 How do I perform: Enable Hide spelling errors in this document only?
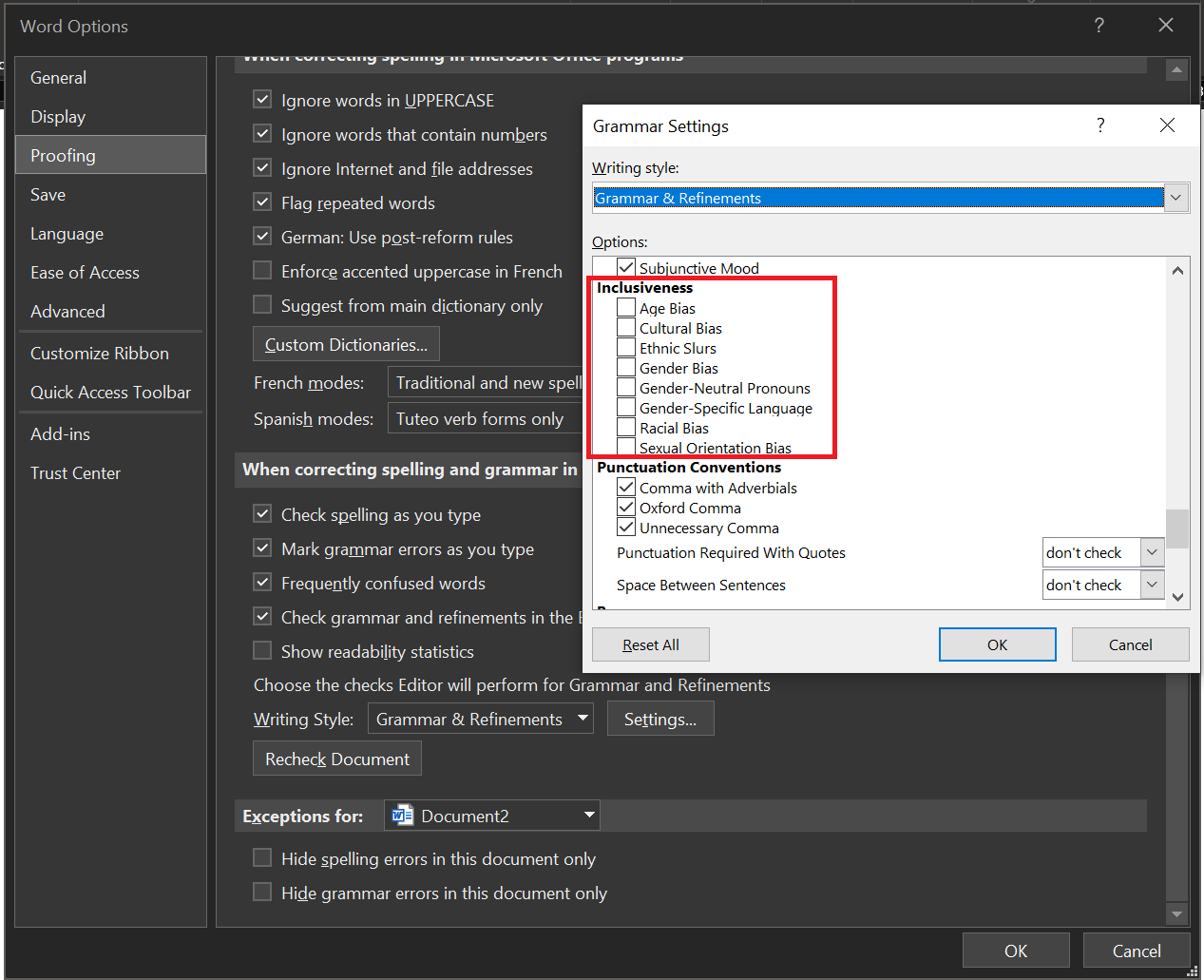click(262, 857)
